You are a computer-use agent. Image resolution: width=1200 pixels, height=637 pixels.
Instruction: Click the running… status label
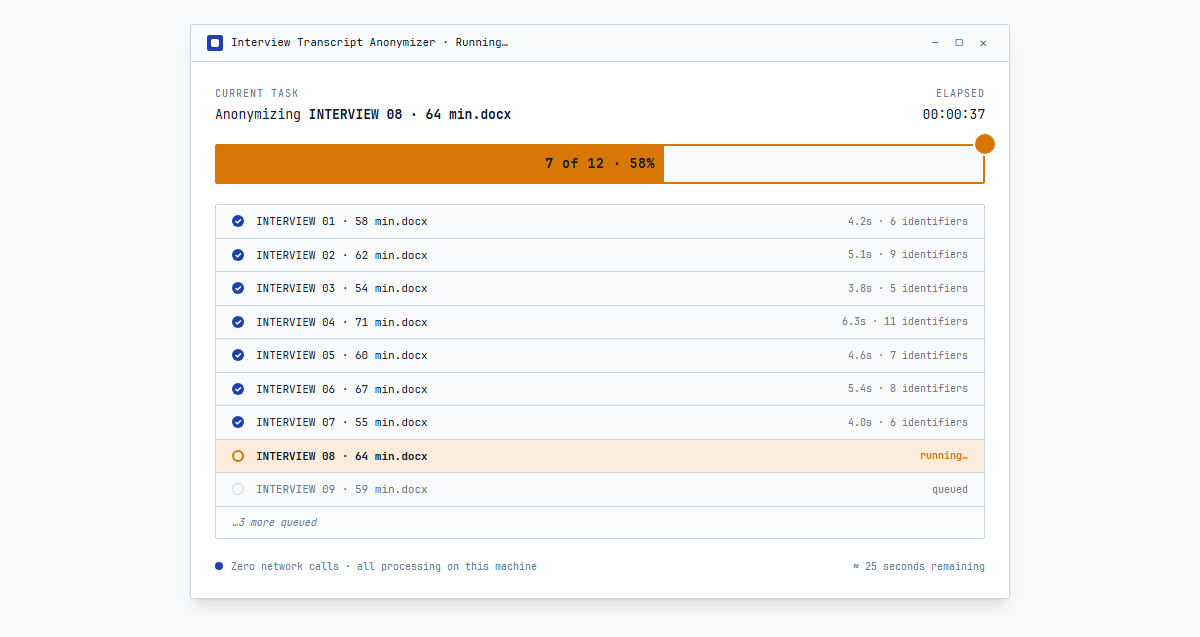(944, 455)
